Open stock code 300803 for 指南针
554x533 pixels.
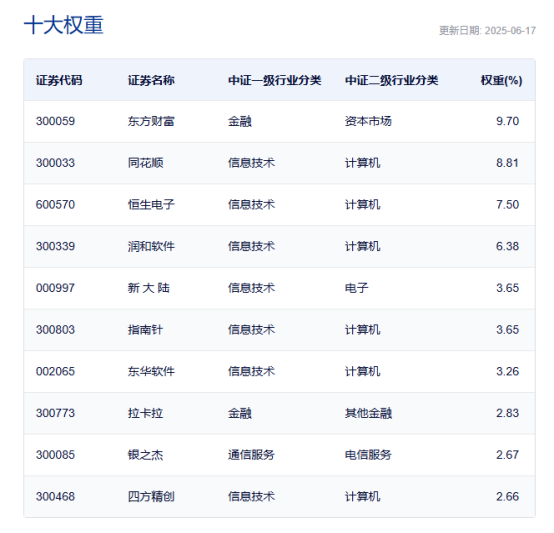[55, 330]
